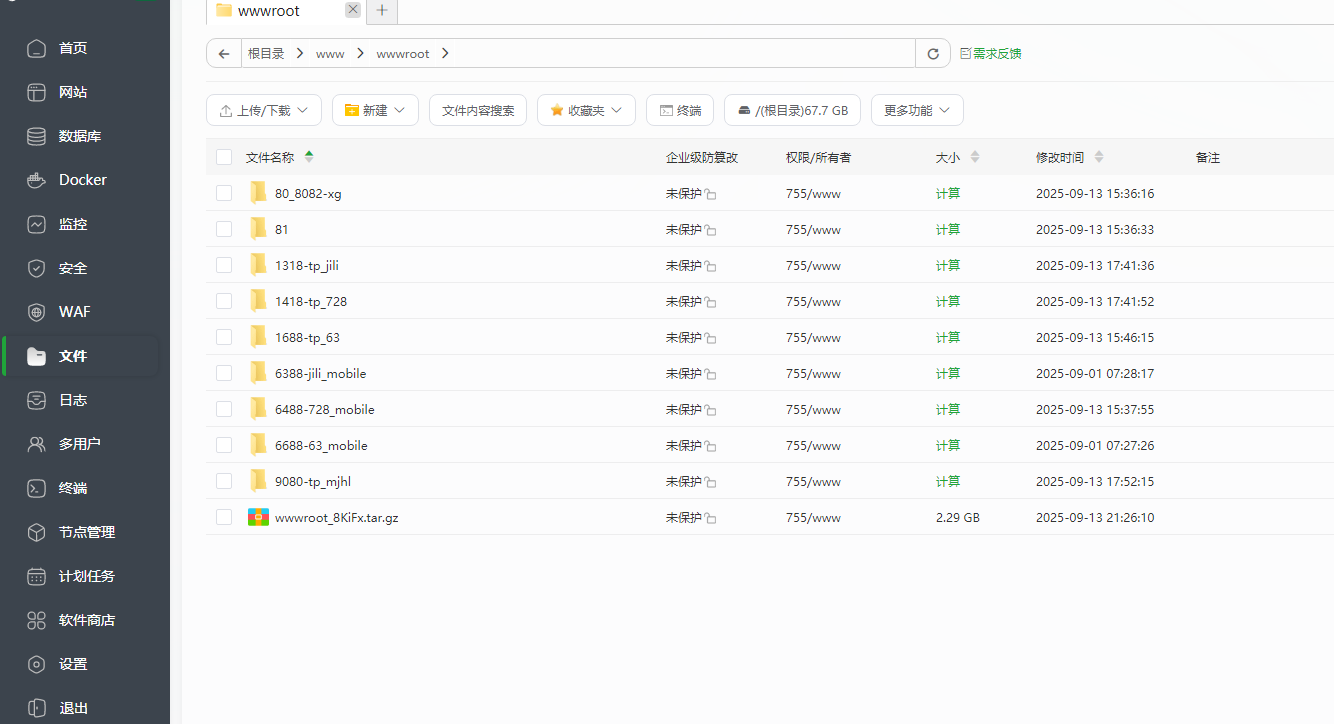
Task: Click the /(根目录)67.7 GB disk button
Action: 792,110
